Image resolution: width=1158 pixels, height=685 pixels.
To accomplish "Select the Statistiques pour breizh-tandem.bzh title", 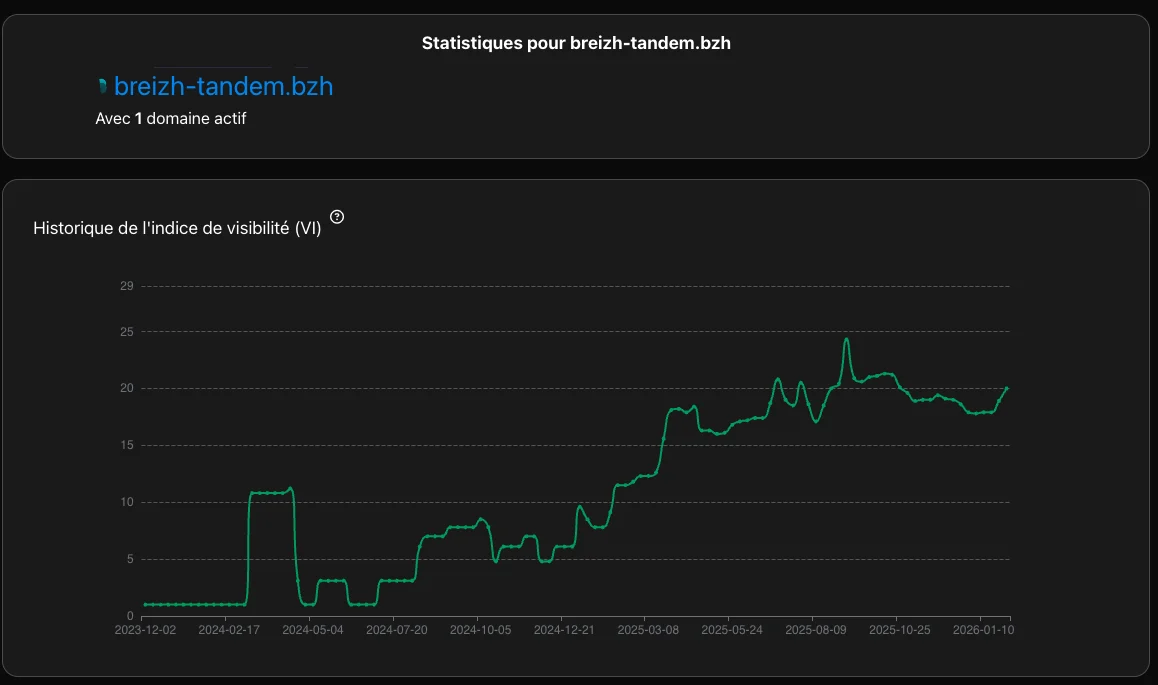I will tap(576, 43).
